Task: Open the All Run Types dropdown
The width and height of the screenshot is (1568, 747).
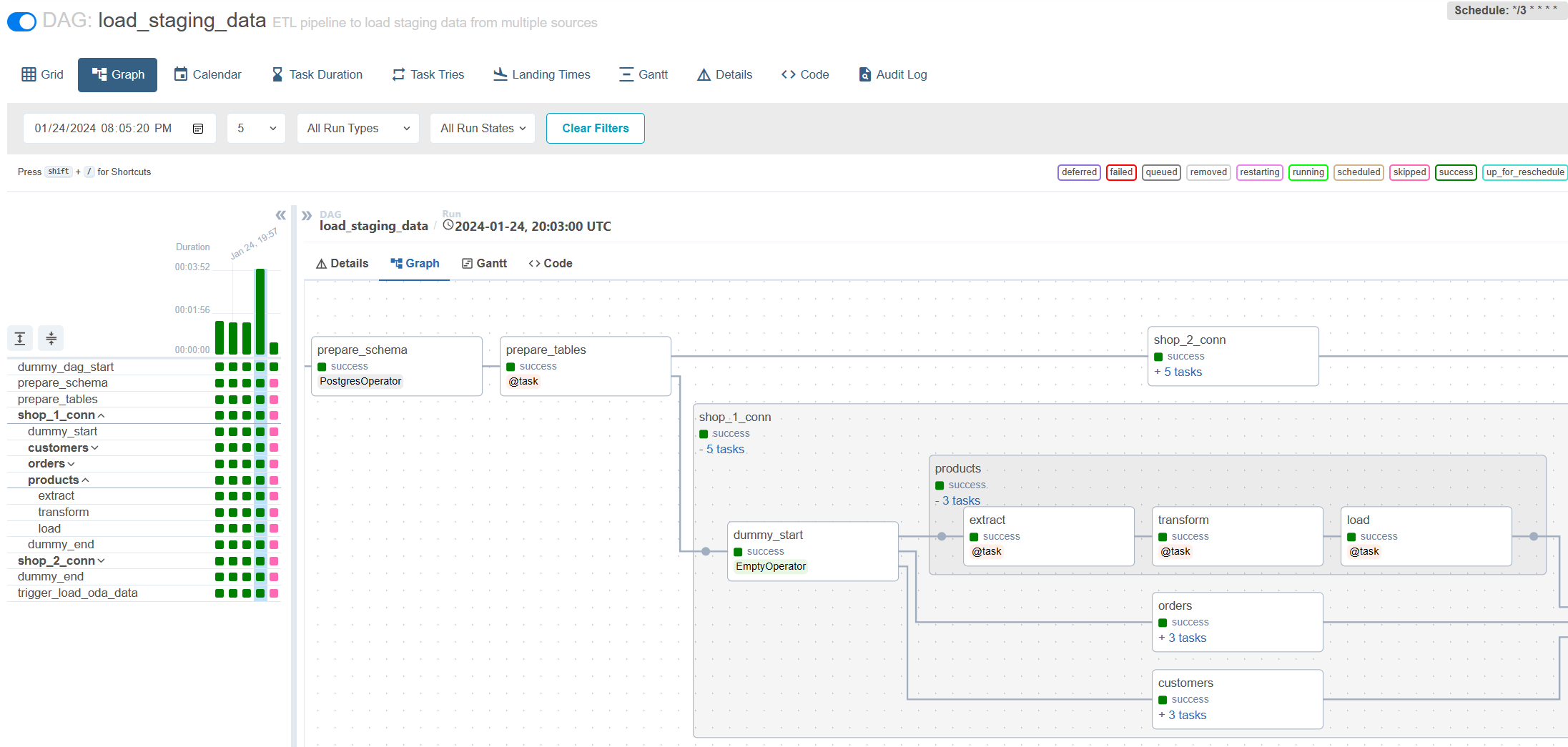Action: pos(358,129)
